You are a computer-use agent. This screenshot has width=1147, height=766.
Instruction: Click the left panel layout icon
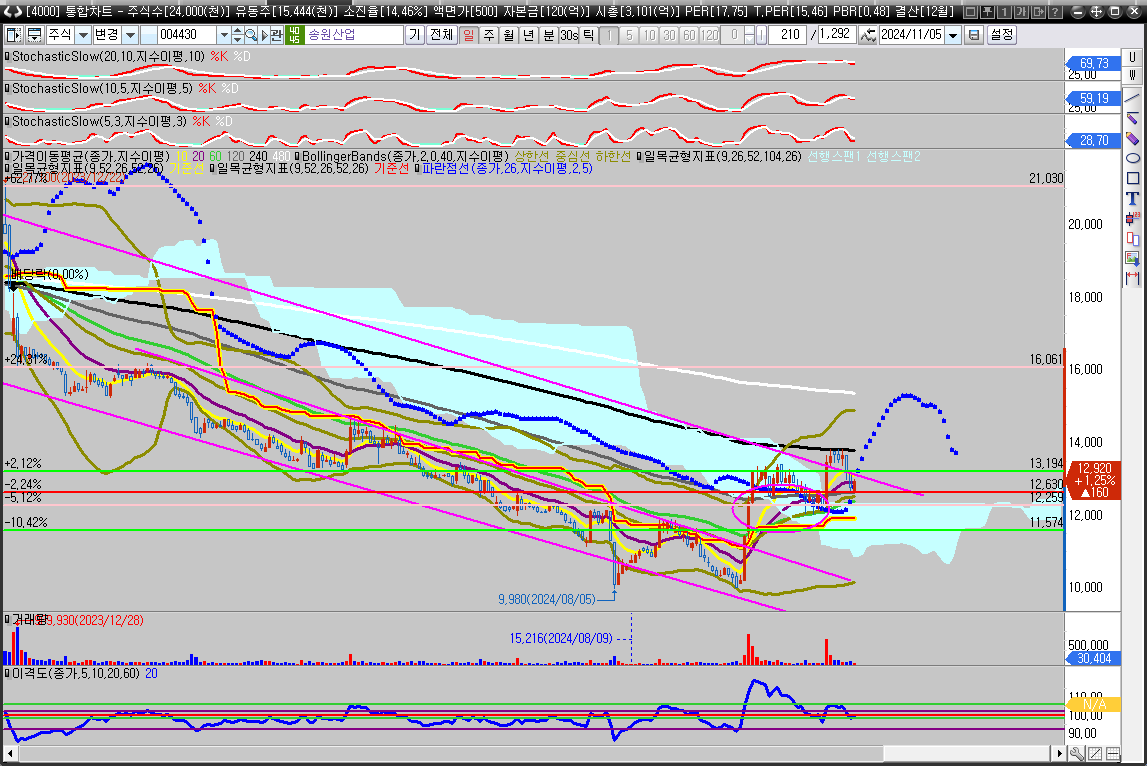pos(13,34)
